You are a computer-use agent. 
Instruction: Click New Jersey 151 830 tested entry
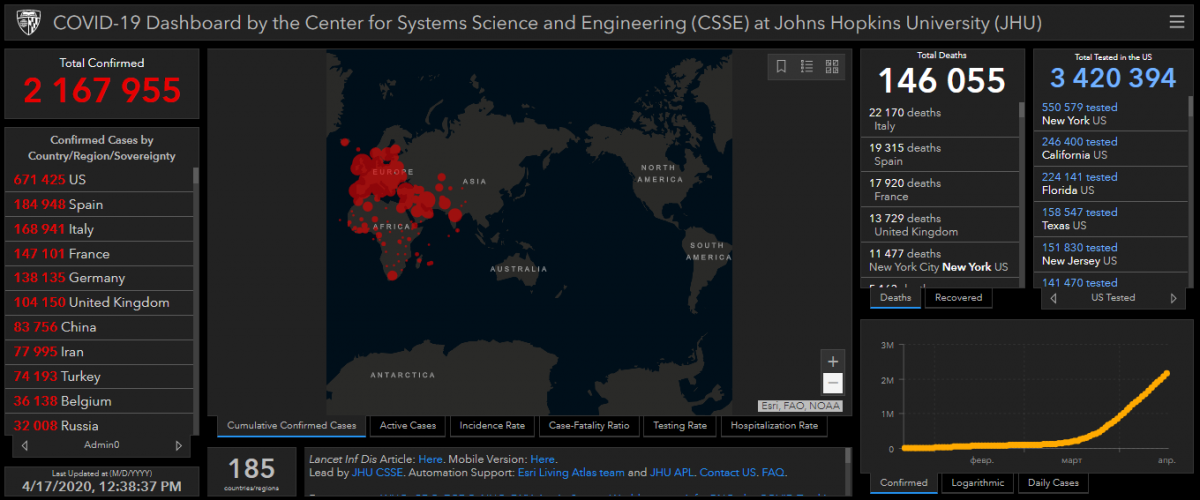click(x=1111, y=254)
